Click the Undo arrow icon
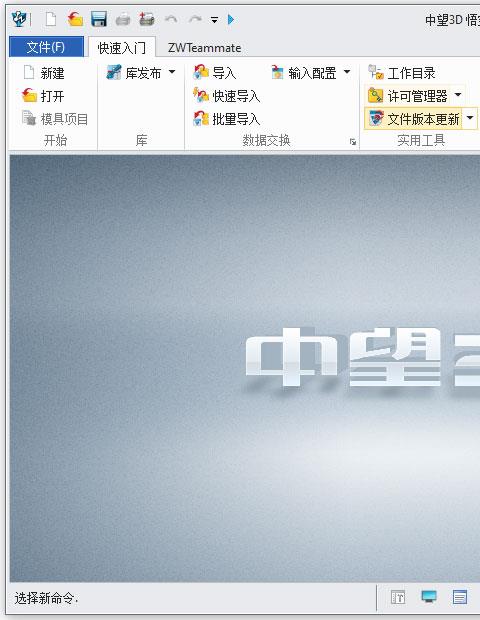Viewport: 480px width, 620px height. coord(171,19)
